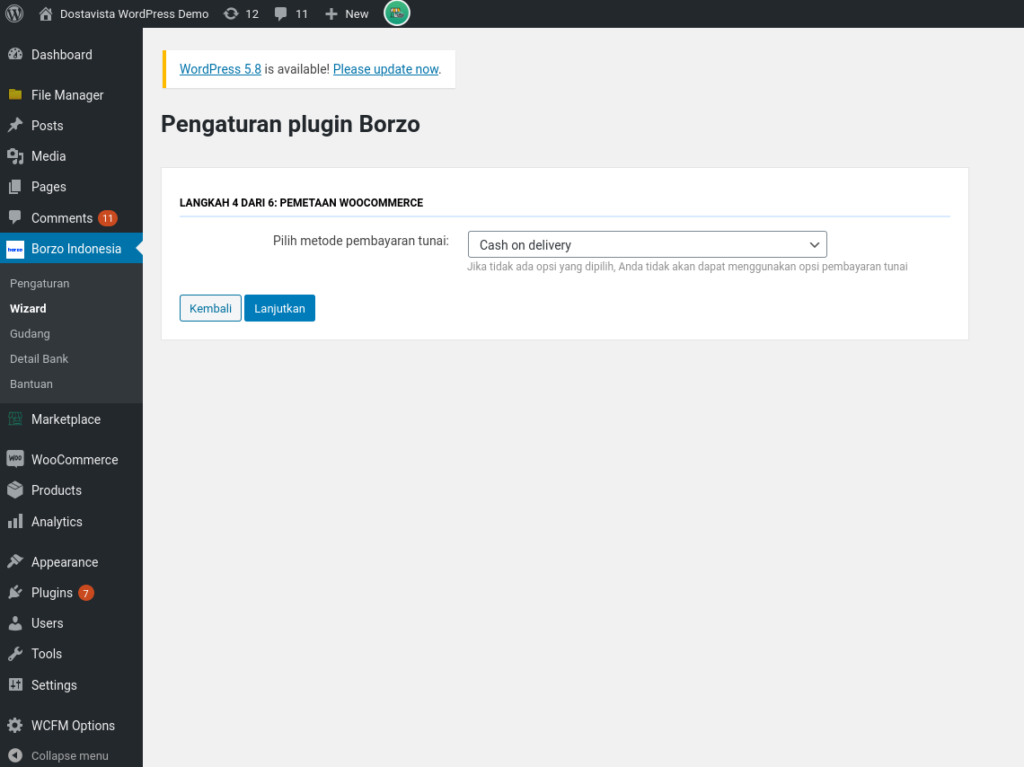
Task: Click the updates refresh icon
Action: (x=231, y=14)
